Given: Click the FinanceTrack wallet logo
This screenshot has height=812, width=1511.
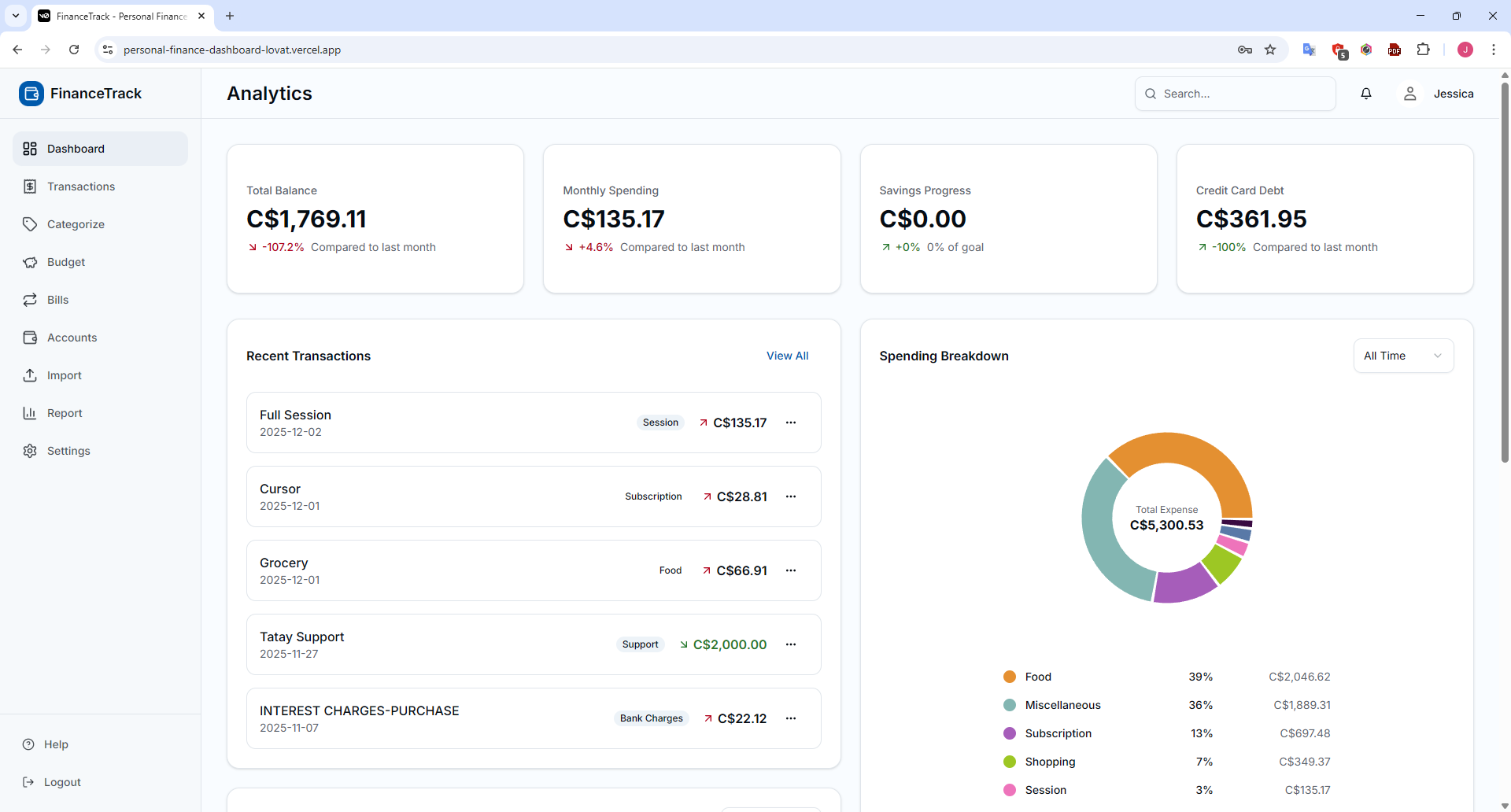Looking at the screenshot, I should pyautogui.click(x=31, y=94).
